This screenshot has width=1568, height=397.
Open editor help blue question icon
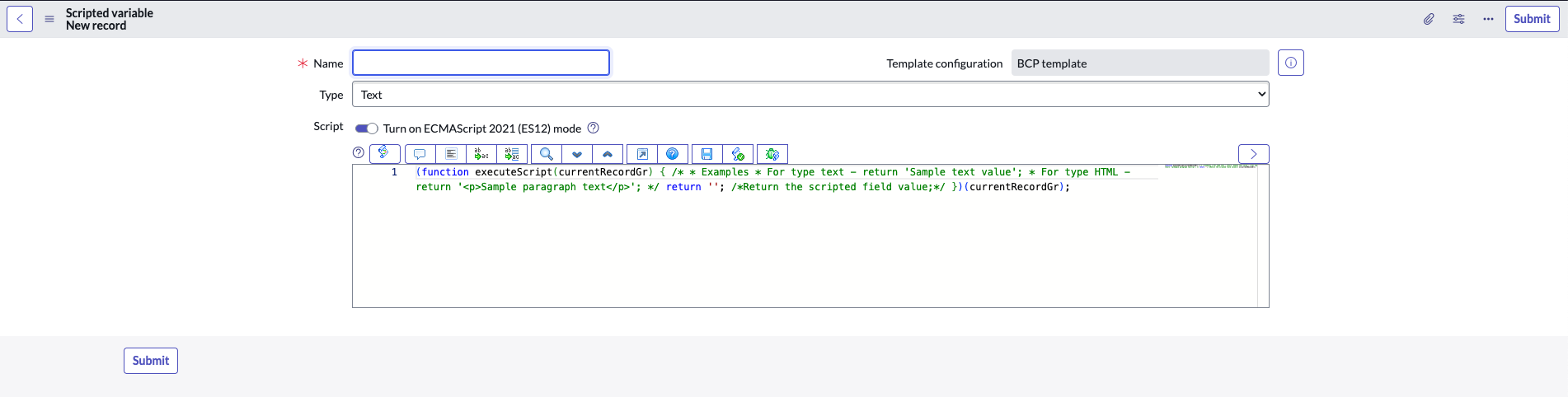point(673,154)
